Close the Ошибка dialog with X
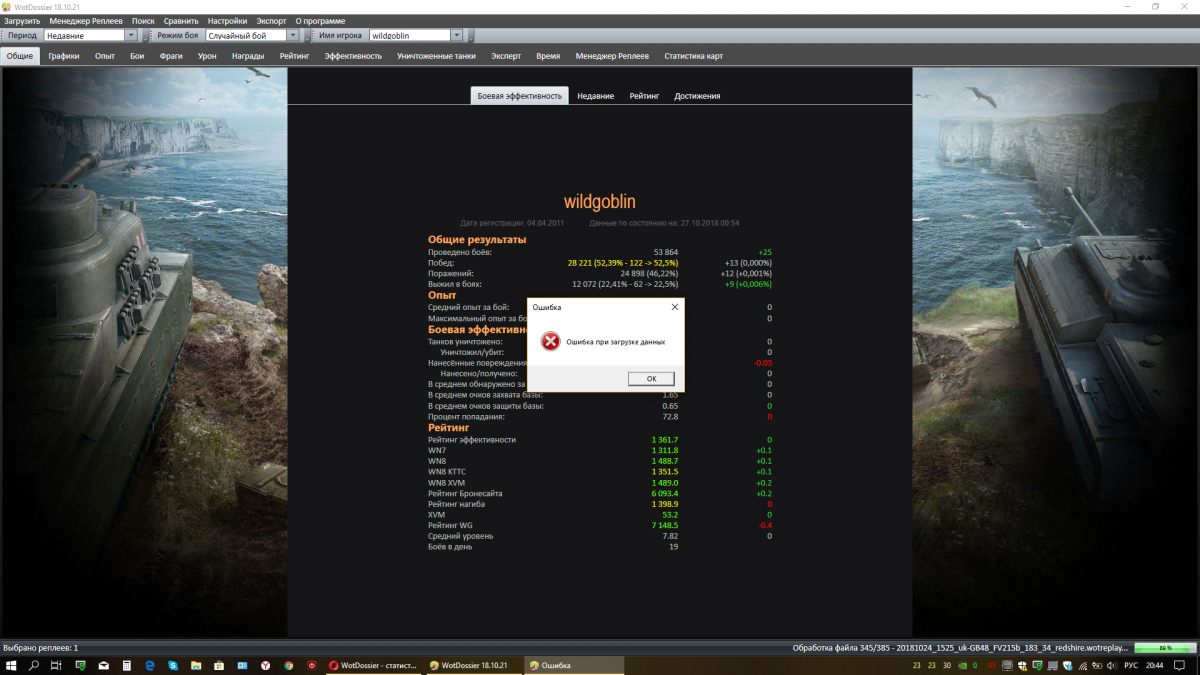 click(674, 307)
